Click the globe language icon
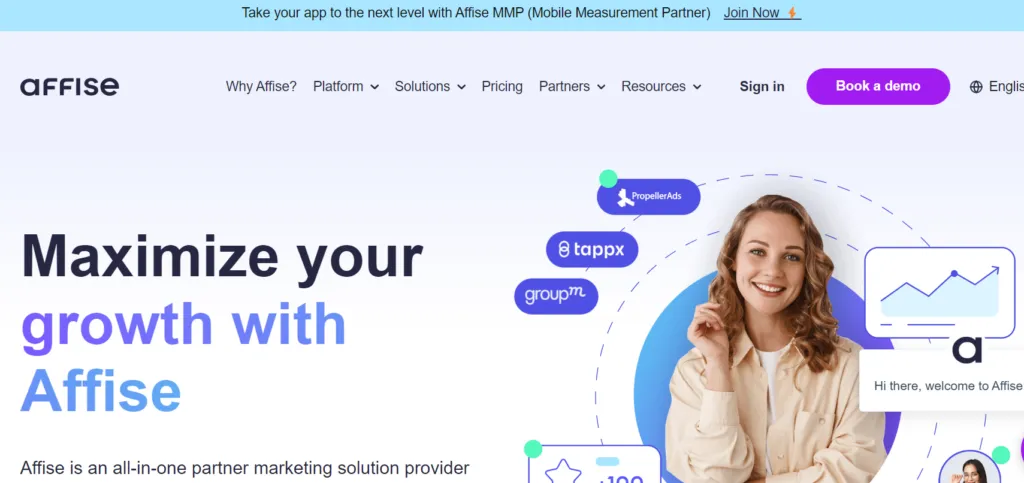 976,87
